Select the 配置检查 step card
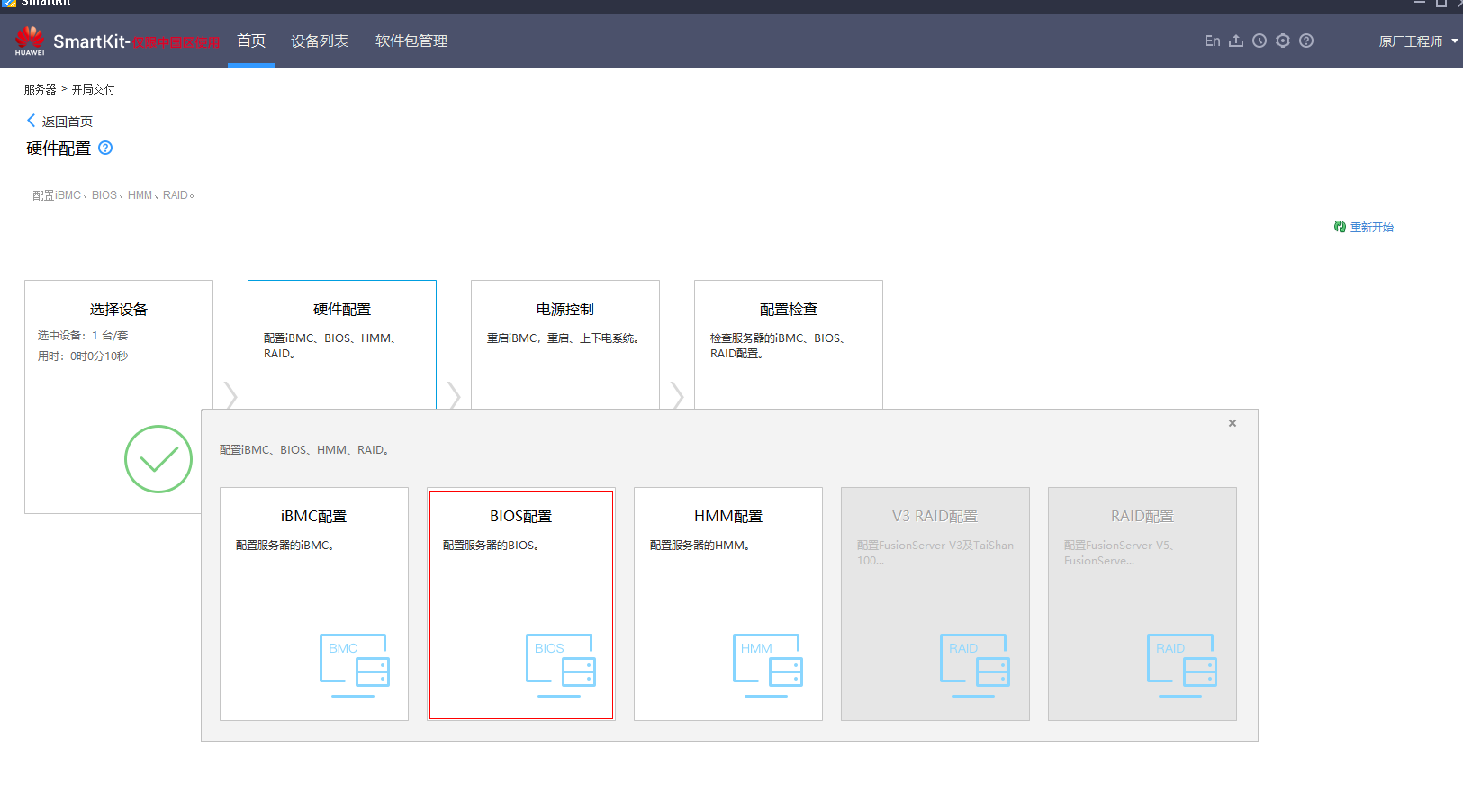The height and width of the screenshot is (812, 1463). click(x=789, y=345)
